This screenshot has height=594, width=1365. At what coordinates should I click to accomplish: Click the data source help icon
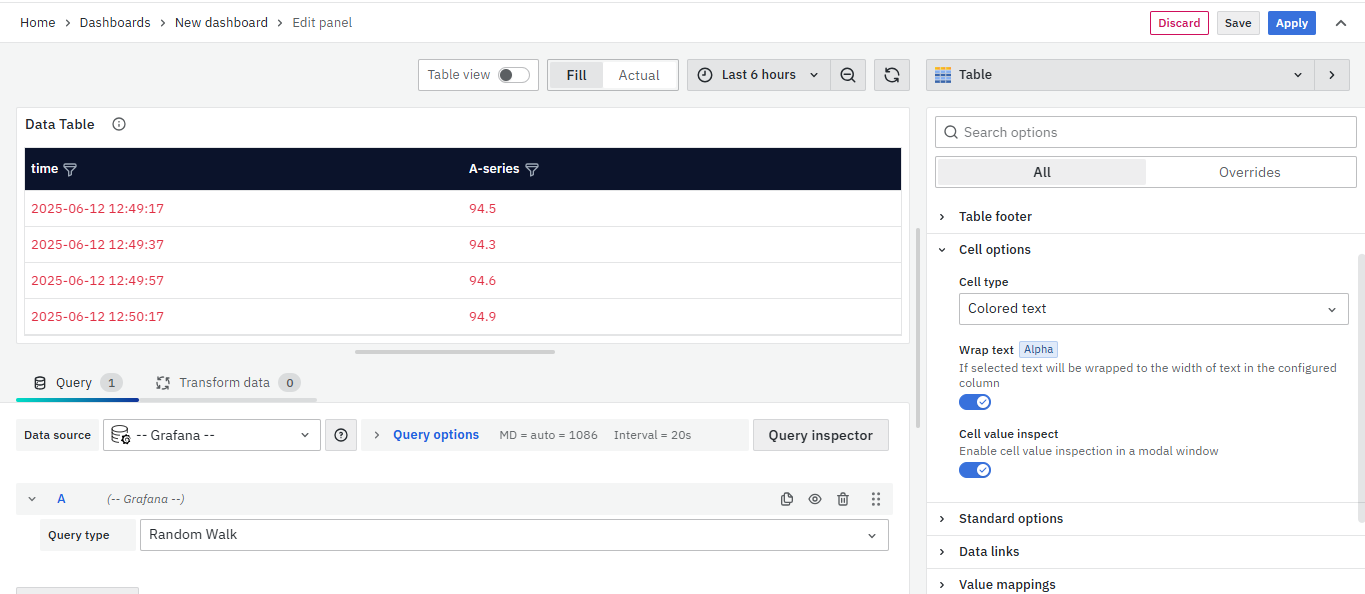pyautogui.click(x=341, y=435)
